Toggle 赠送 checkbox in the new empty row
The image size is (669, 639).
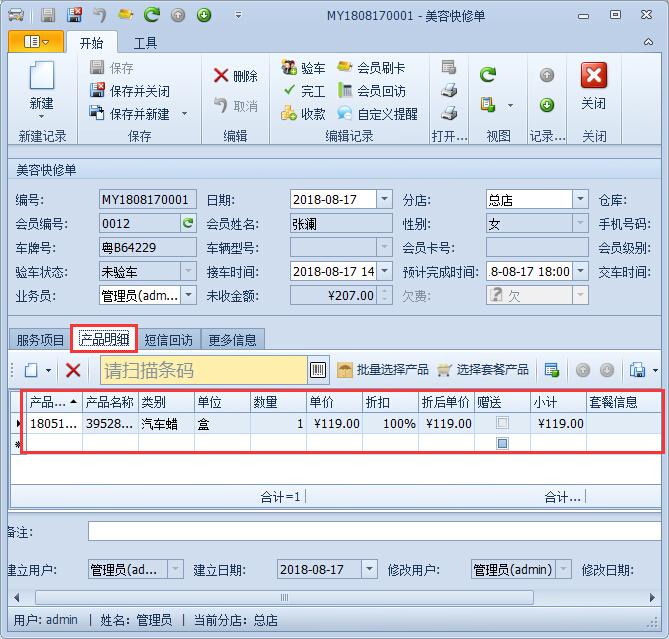point(502,442)
